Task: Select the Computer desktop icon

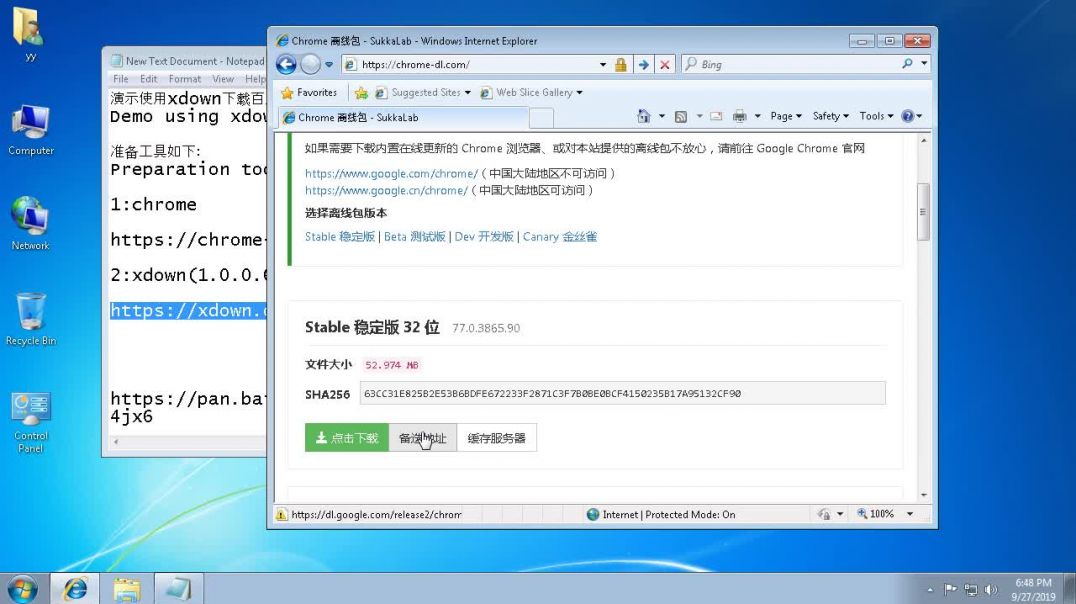Action: click(x=31, y=130)
